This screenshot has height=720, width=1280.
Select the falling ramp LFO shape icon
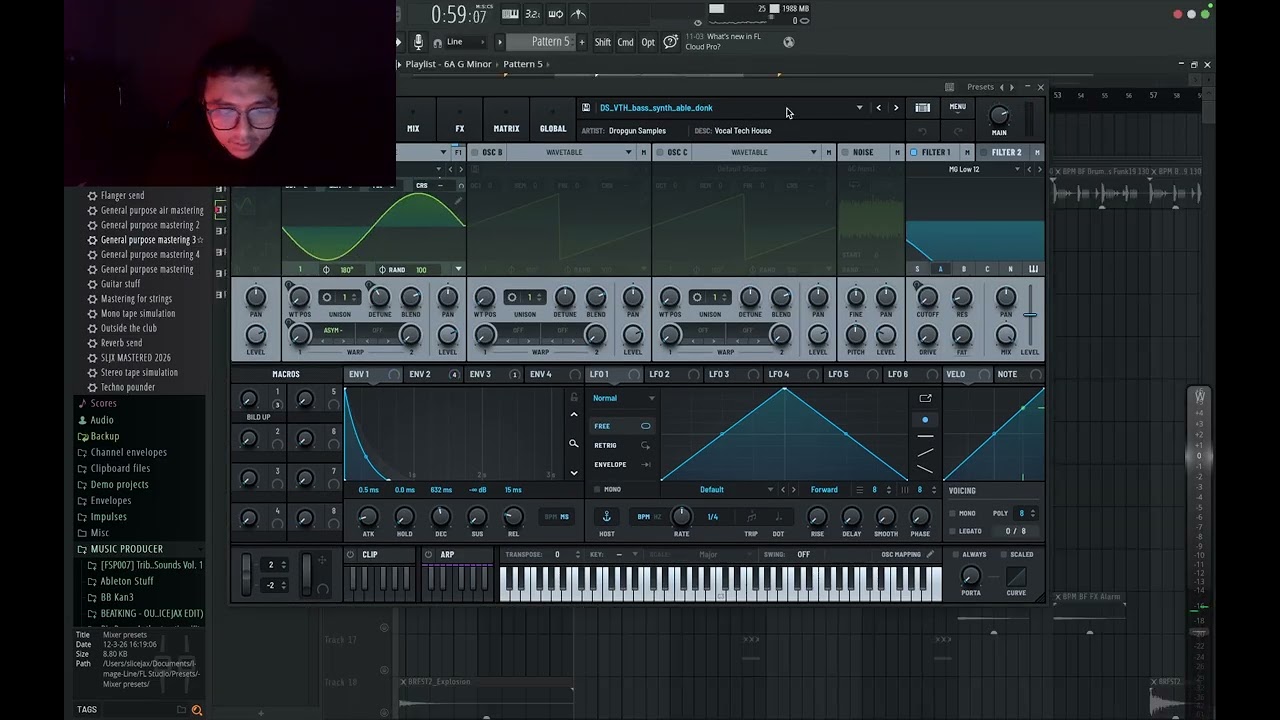[925, 469]
